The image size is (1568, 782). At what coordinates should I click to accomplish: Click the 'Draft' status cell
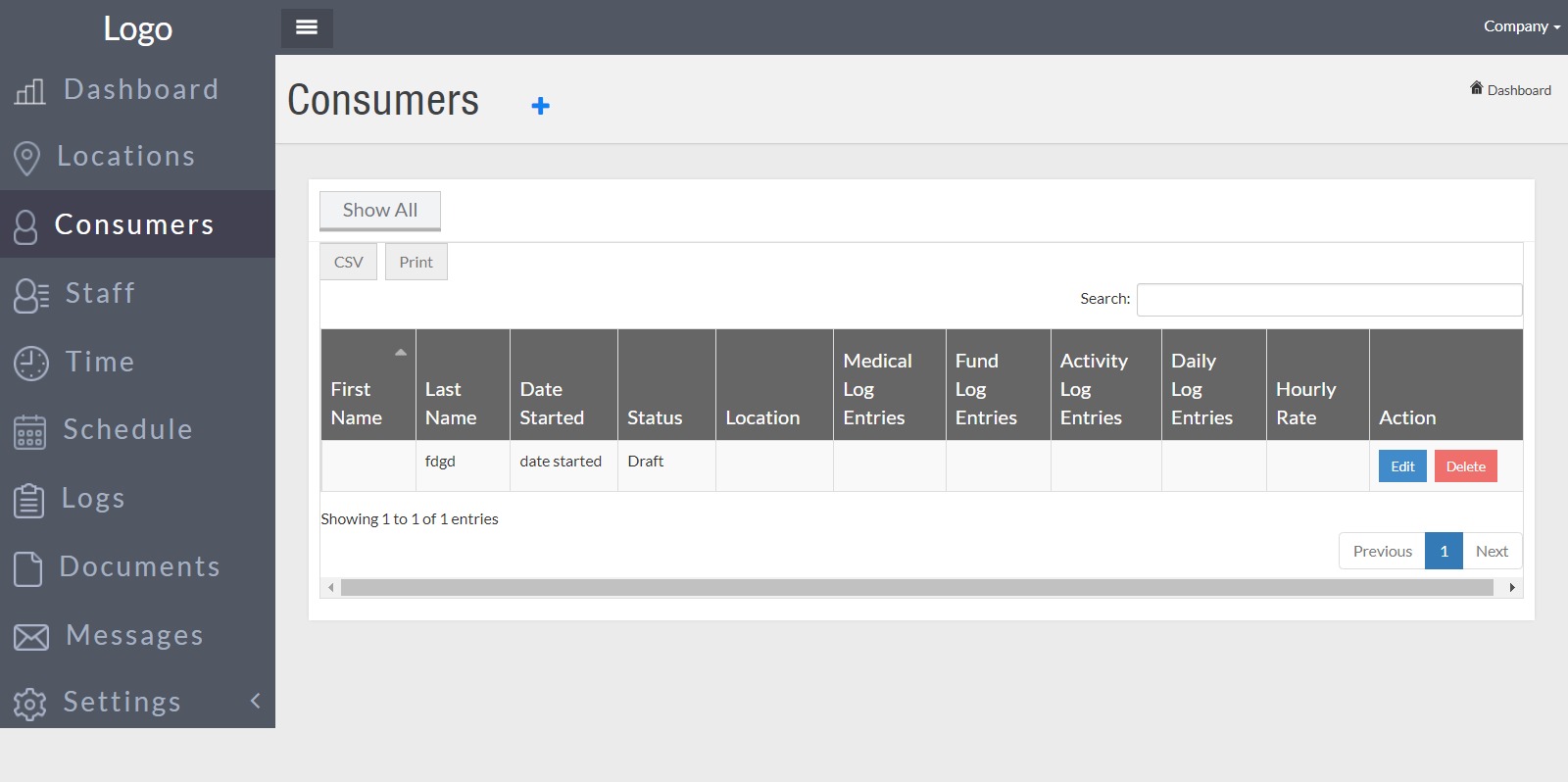coord(666,465)
